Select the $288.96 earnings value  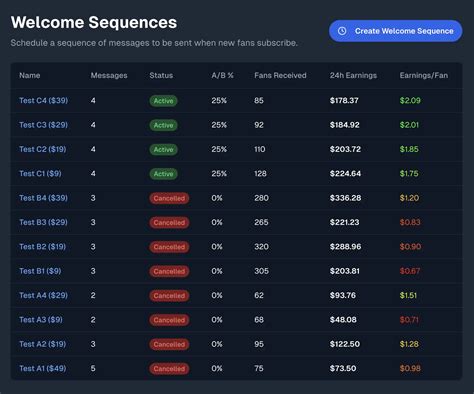click(345, 246)
